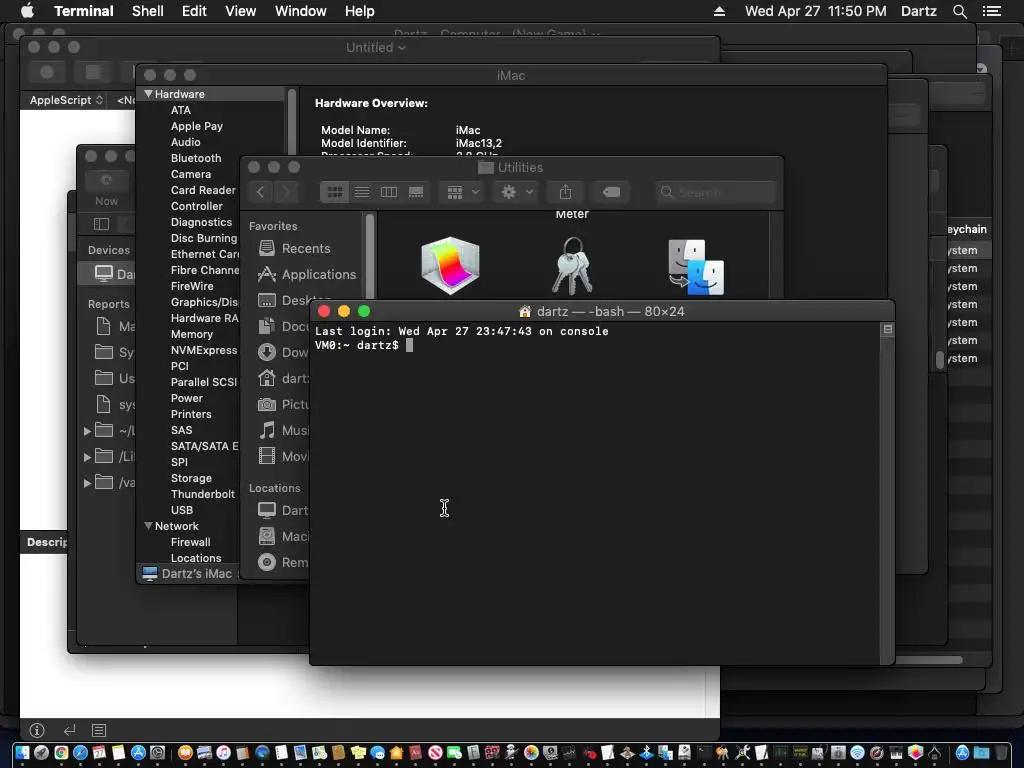The width and height of the screenshot is (1024, 768).
Task: Click Terminal scrollback marker icon
Action: pyautogui.click(x=888, y=329)
